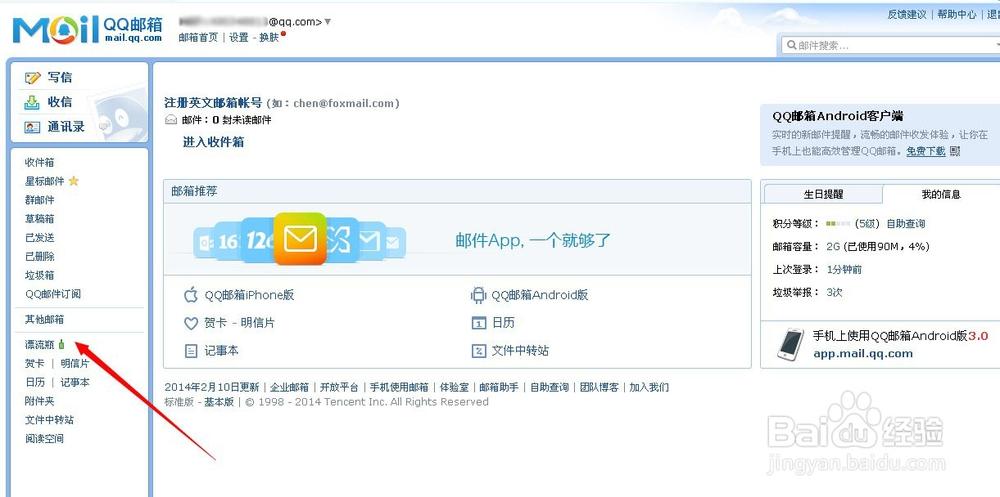Open 漂流瓶 in sidebar
Viewport: 1000px width, 497px height.
pyautogui.click(x=40, y=345)
